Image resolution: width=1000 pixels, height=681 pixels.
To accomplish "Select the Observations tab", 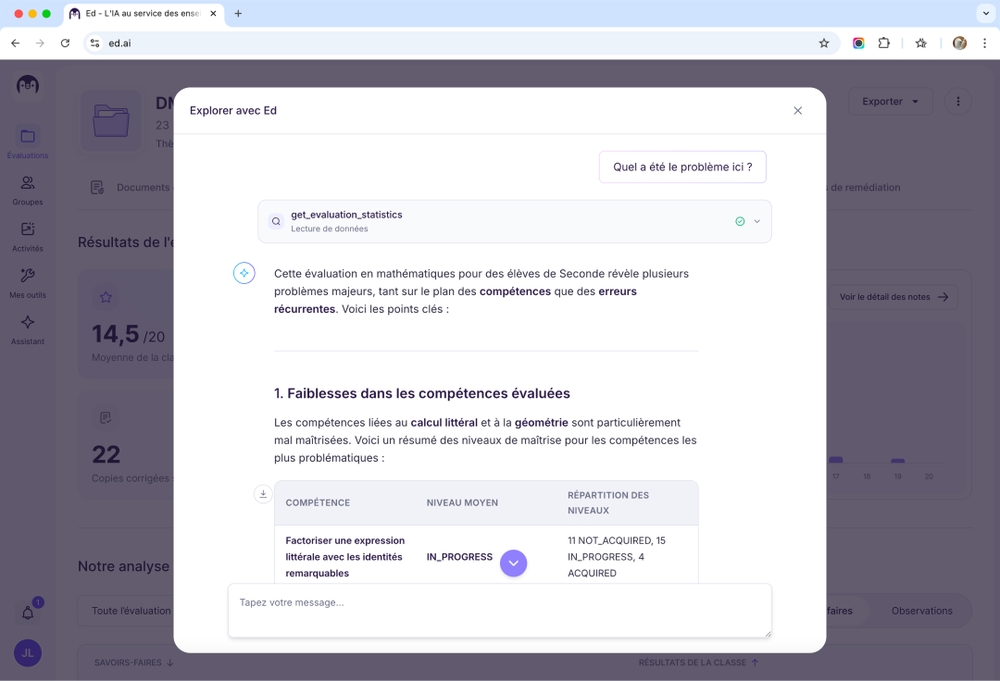I will click(x=922, y=610).
